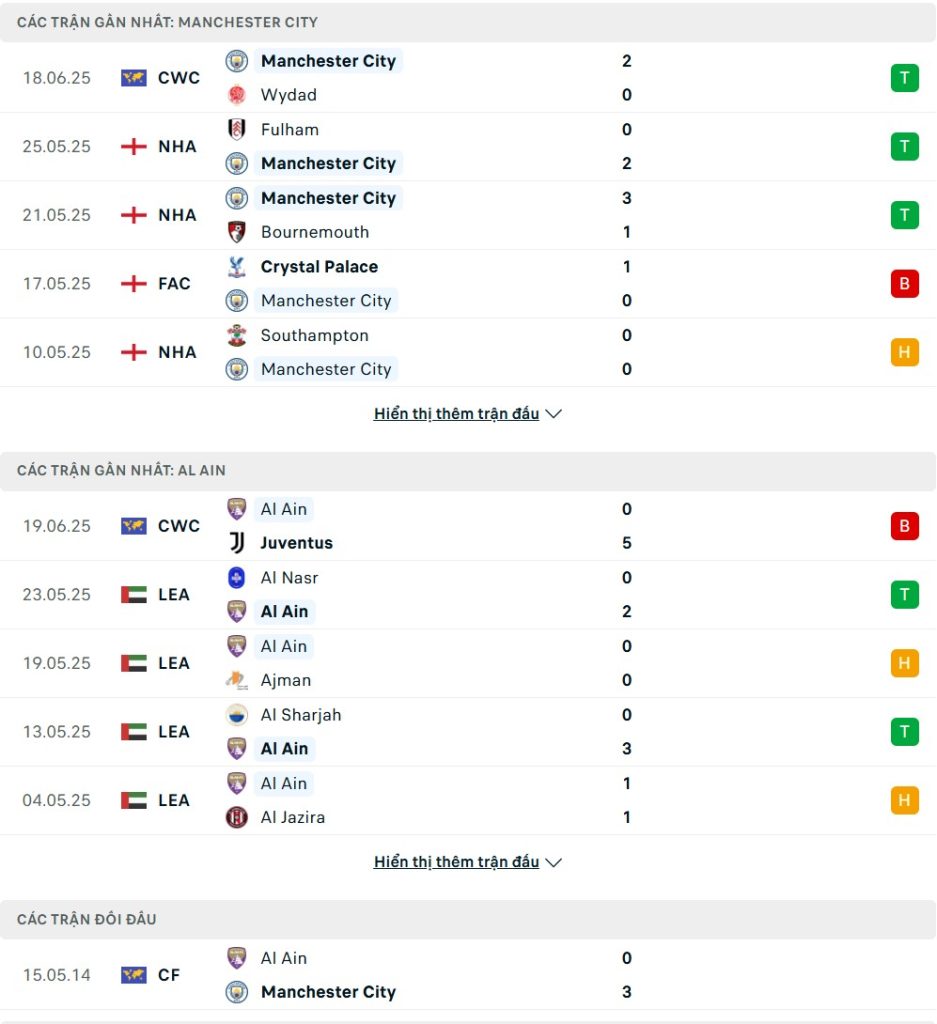Click the red B badge for Crystal Palace match
This screenshot has width=937, height=1024.
pyautogui.click(x=904, y=283)
